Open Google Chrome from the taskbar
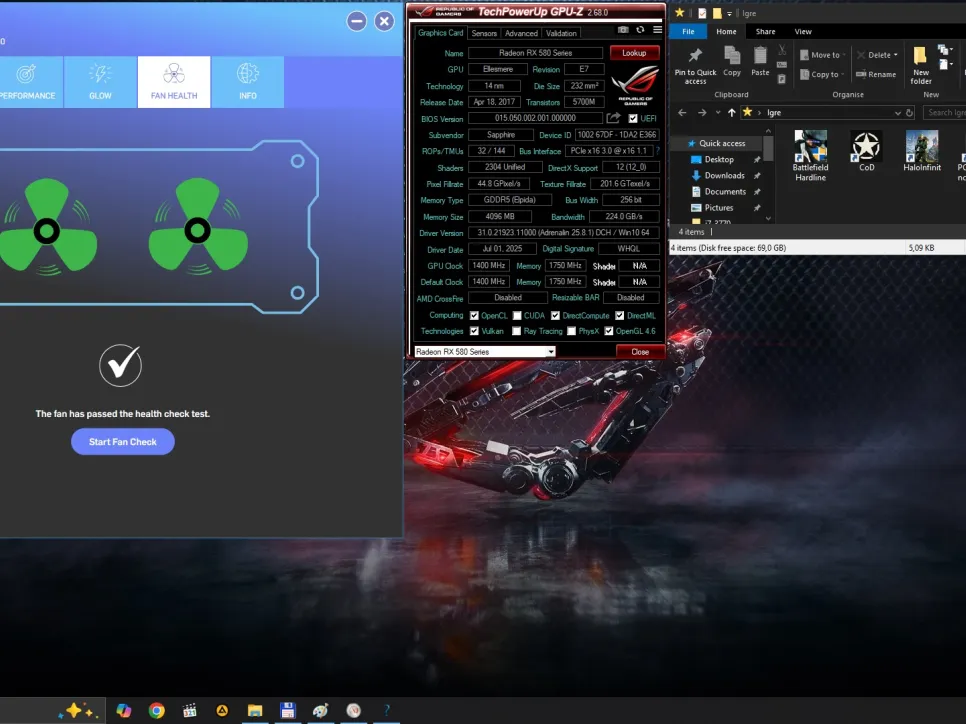This screenshot has width=966, height=724. click(156, 711)
